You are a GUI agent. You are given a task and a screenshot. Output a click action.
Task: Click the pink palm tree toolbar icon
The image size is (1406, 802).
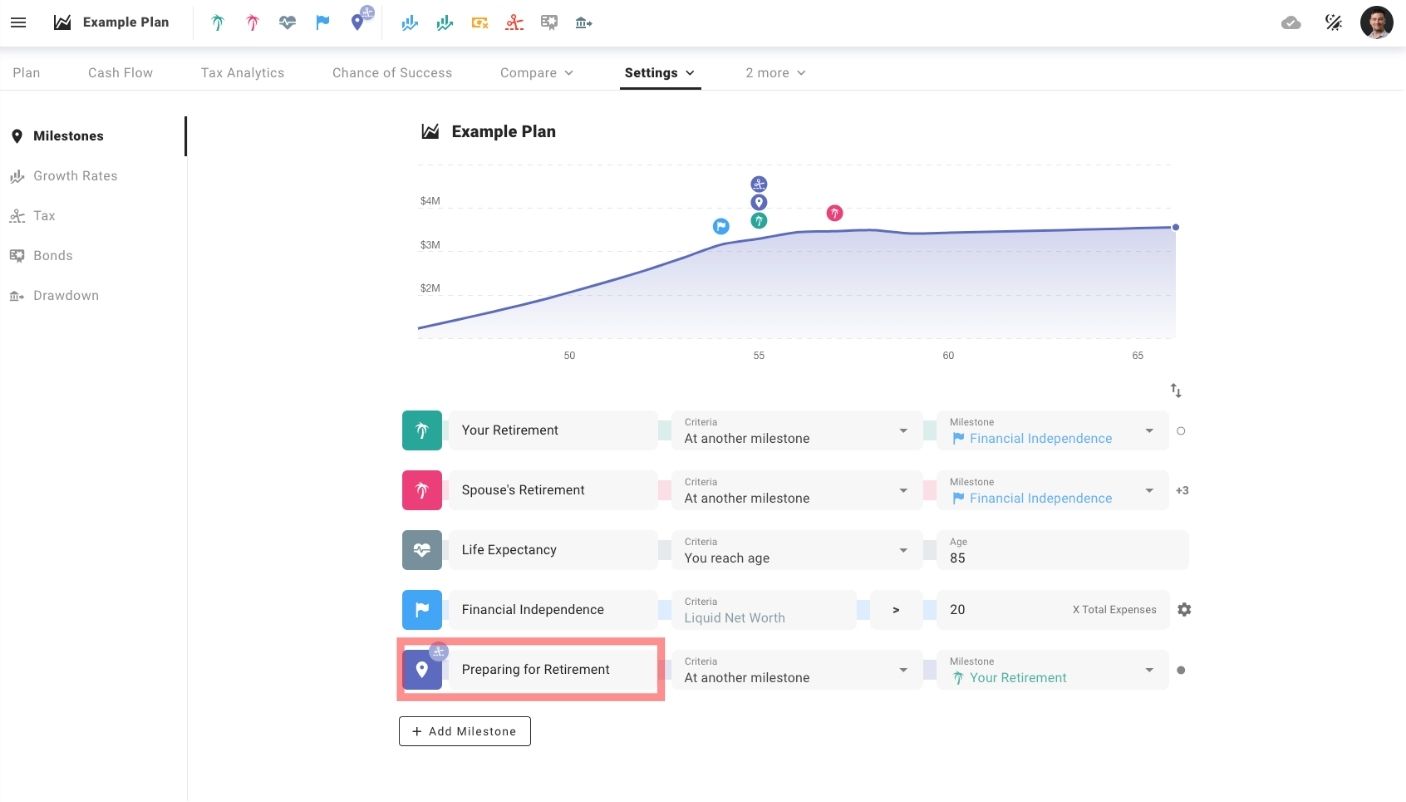(252, 22)
